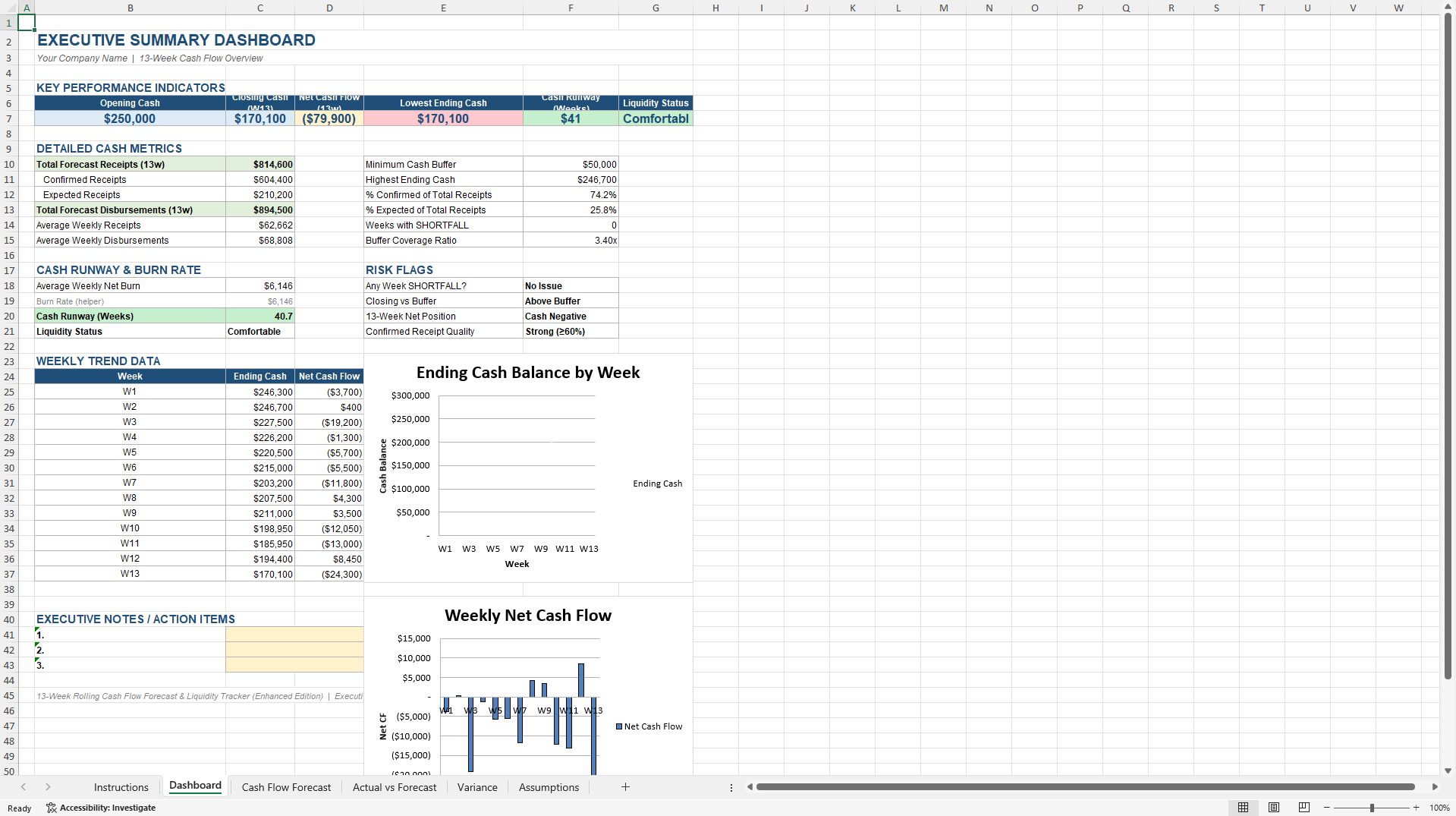Go to previous sheet tab arrow
Image resolution: width=1456 pixels, height=816 pixels.
click(24, 787)
